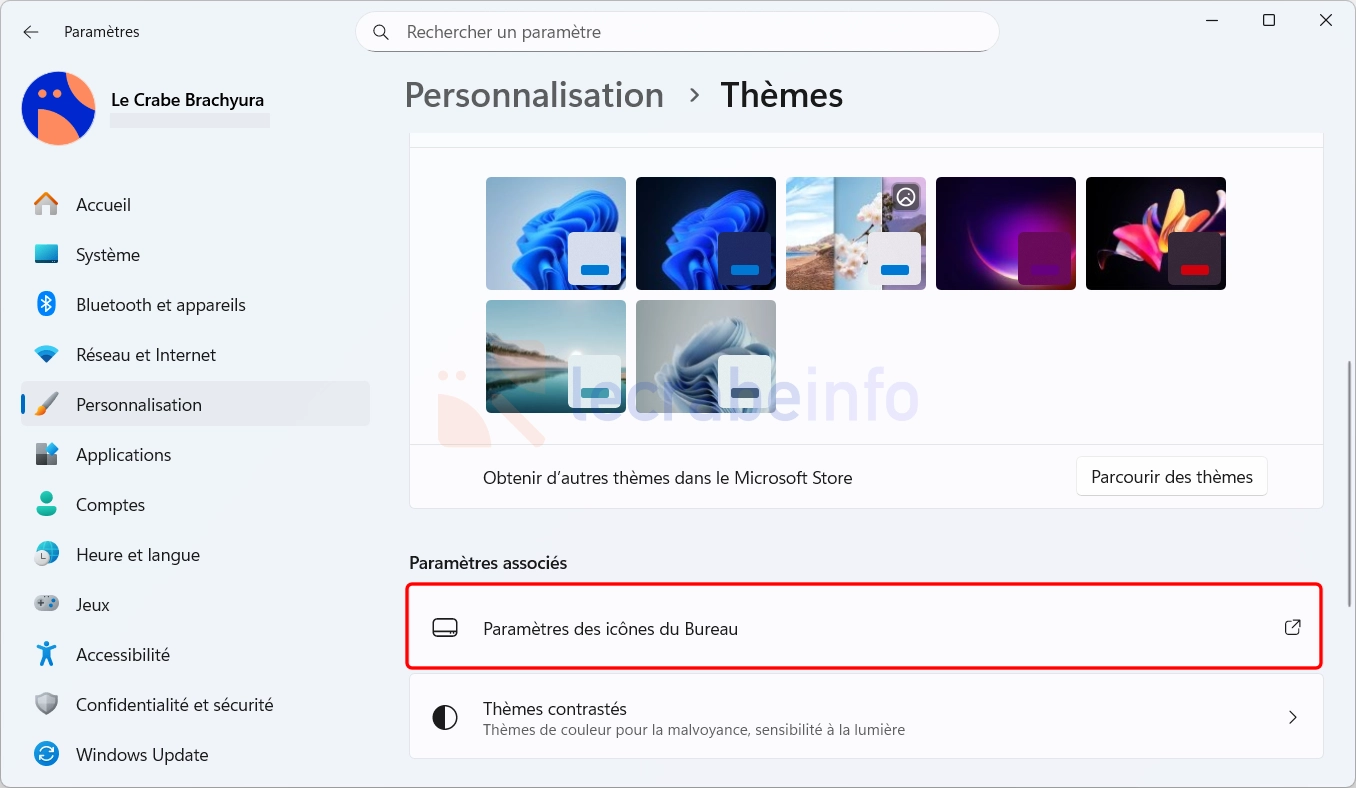Open the Comptes section

(x=195, y=504)
